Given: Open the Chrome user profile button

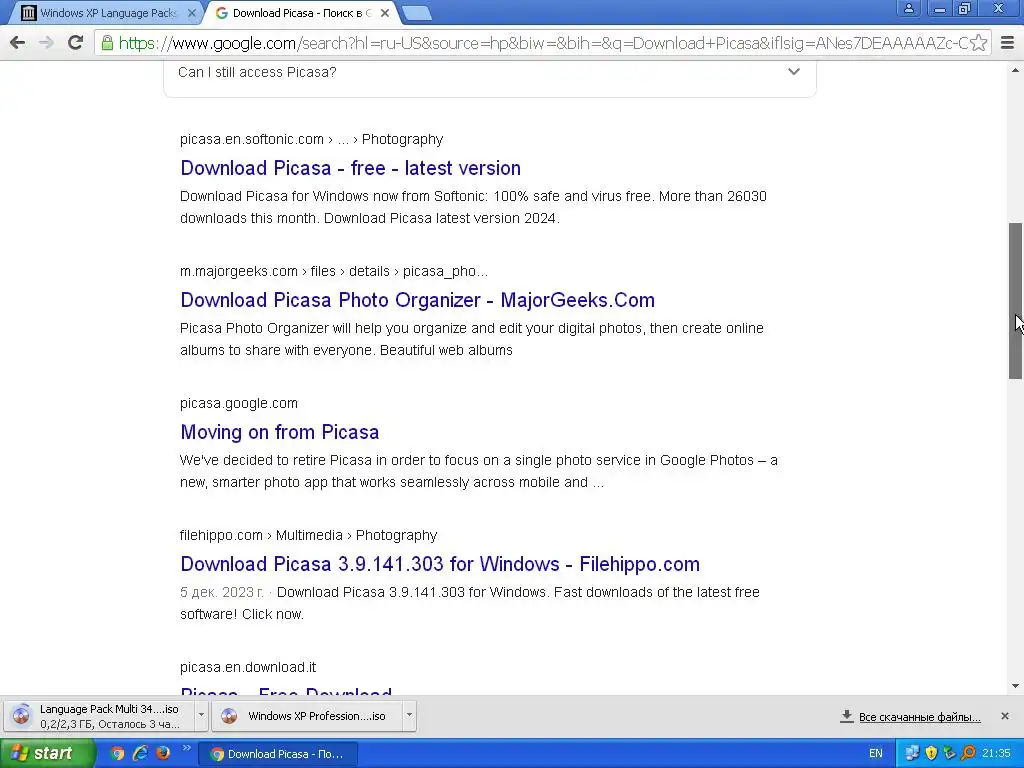Looking at the screenshot, I should (x=908, y=8).
